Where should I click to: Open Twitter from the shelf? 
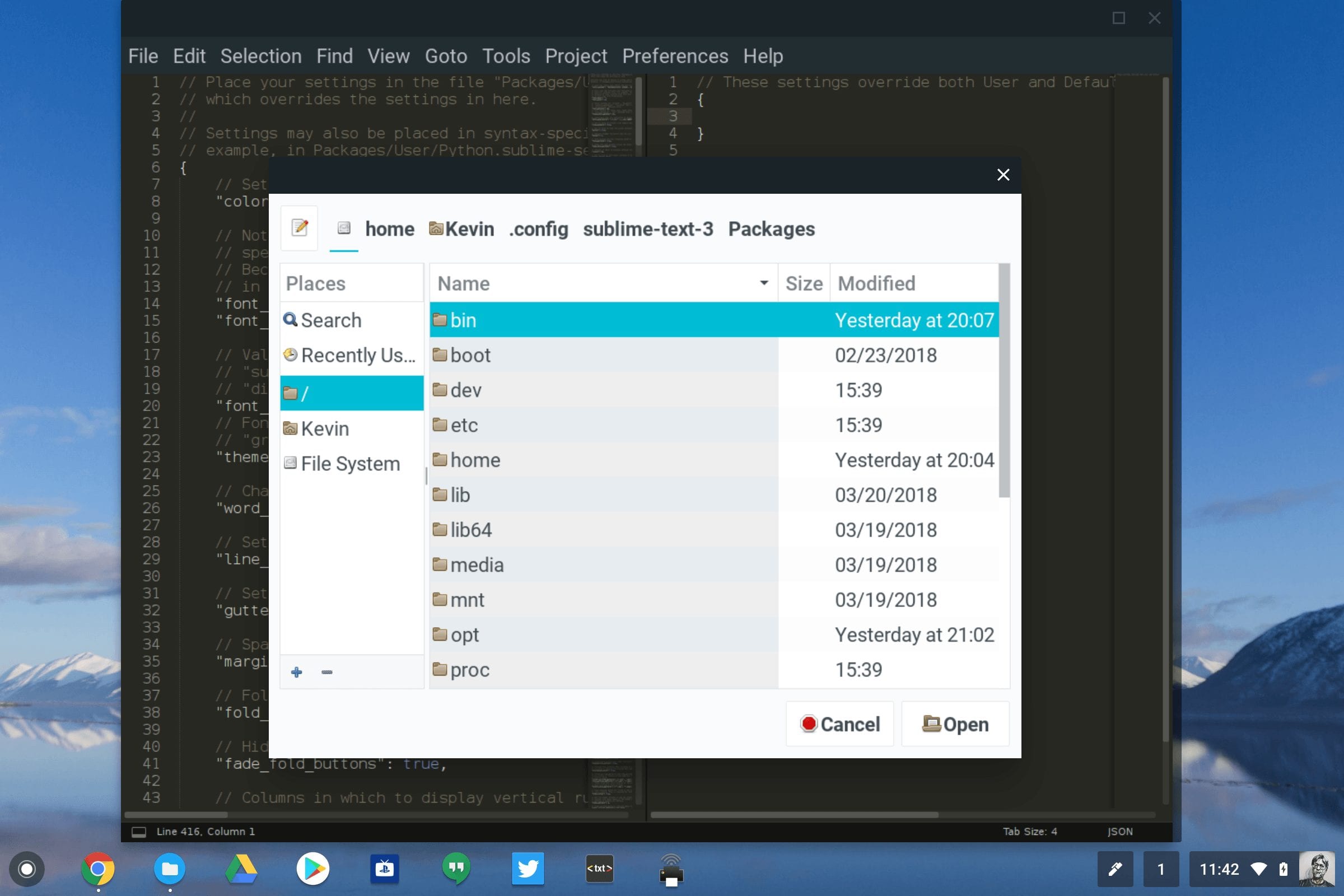(x=528, y=869)
